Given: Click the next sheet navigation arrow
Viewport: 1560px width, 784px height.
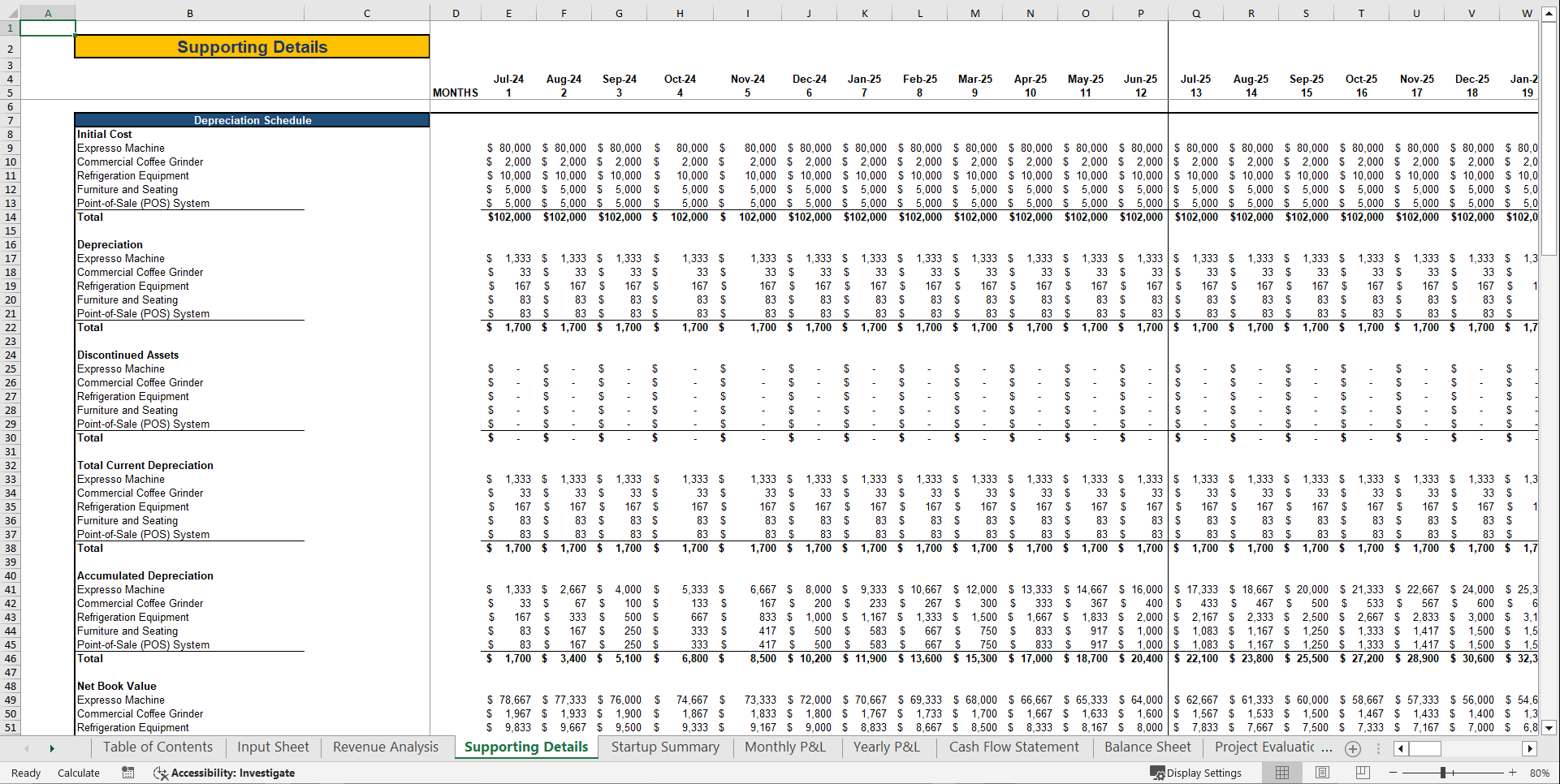Looking at the screenshot, I should pyautogui.click(x=52, y=747).
